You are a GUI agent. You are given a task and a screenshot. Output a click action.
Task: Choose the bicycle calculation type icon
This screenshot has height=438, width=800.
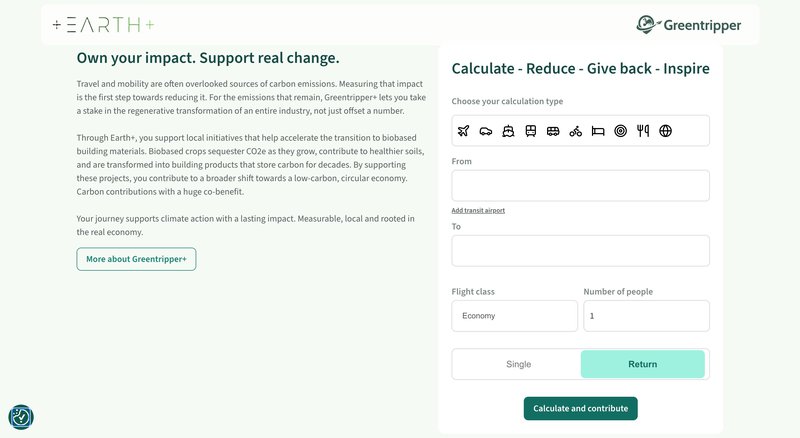pos(576,131)
